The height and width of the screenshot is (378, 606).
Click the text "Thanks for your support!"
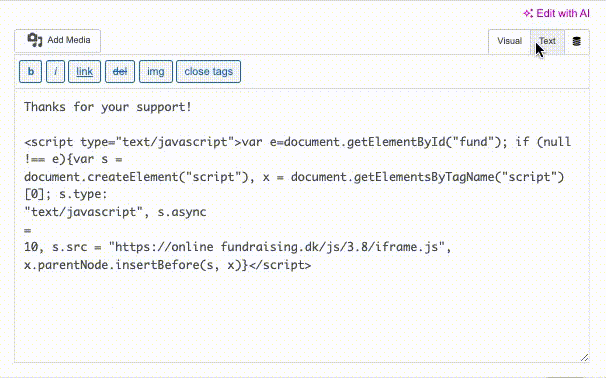tap(108, 107)
